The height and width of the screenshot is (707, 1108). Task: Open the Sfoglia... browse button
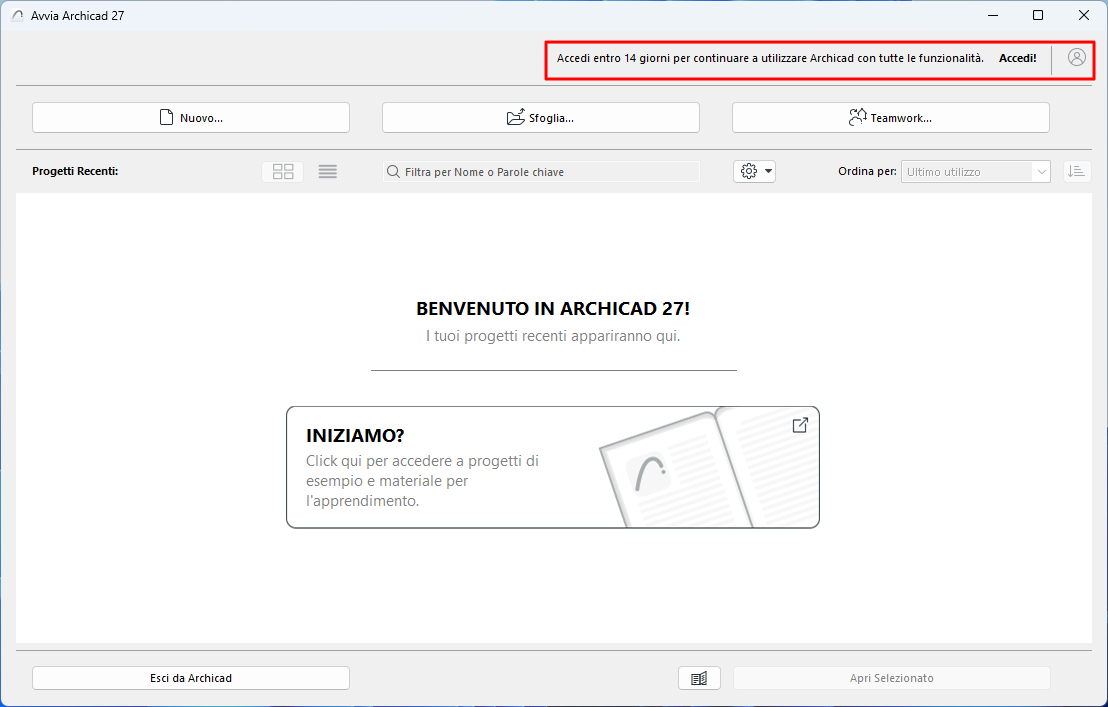coord(541,118)
